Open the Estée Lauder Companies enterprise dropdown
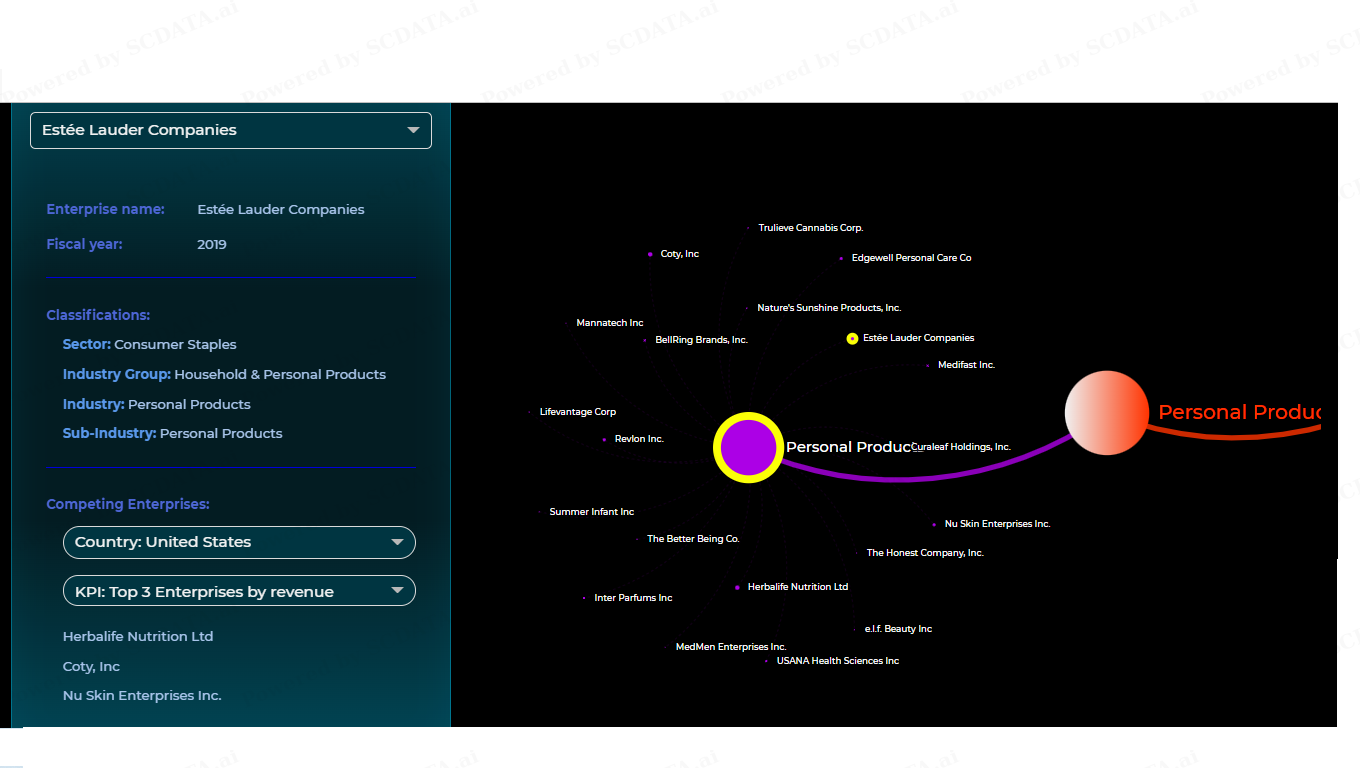The height and width of the screenshot is (768, 1360). coord(231,130)
